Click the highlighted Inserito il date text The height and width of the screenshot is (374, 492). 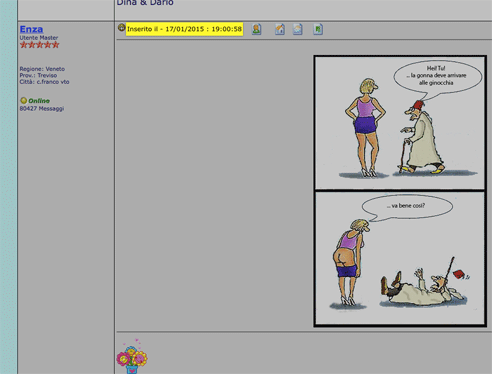click(x=184, y=29)
